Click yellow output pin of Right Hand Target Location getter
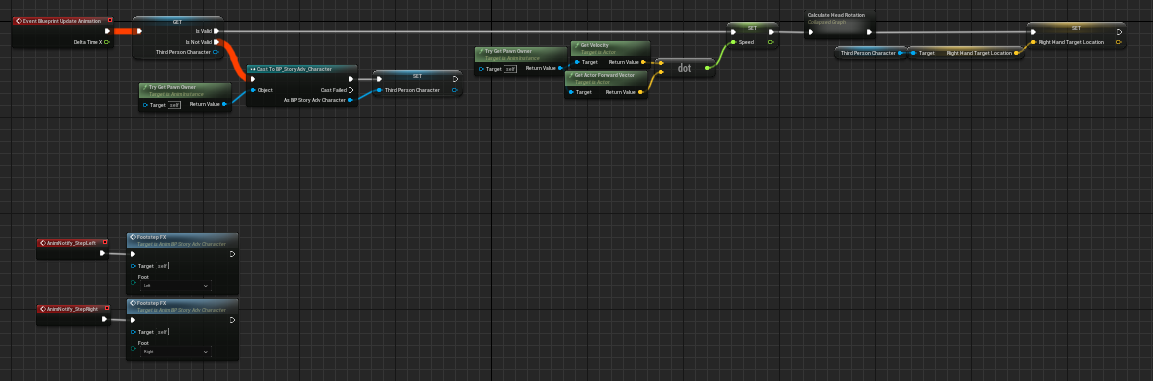Screen dimensions: 1153x381 click(x=1017, y=53)
